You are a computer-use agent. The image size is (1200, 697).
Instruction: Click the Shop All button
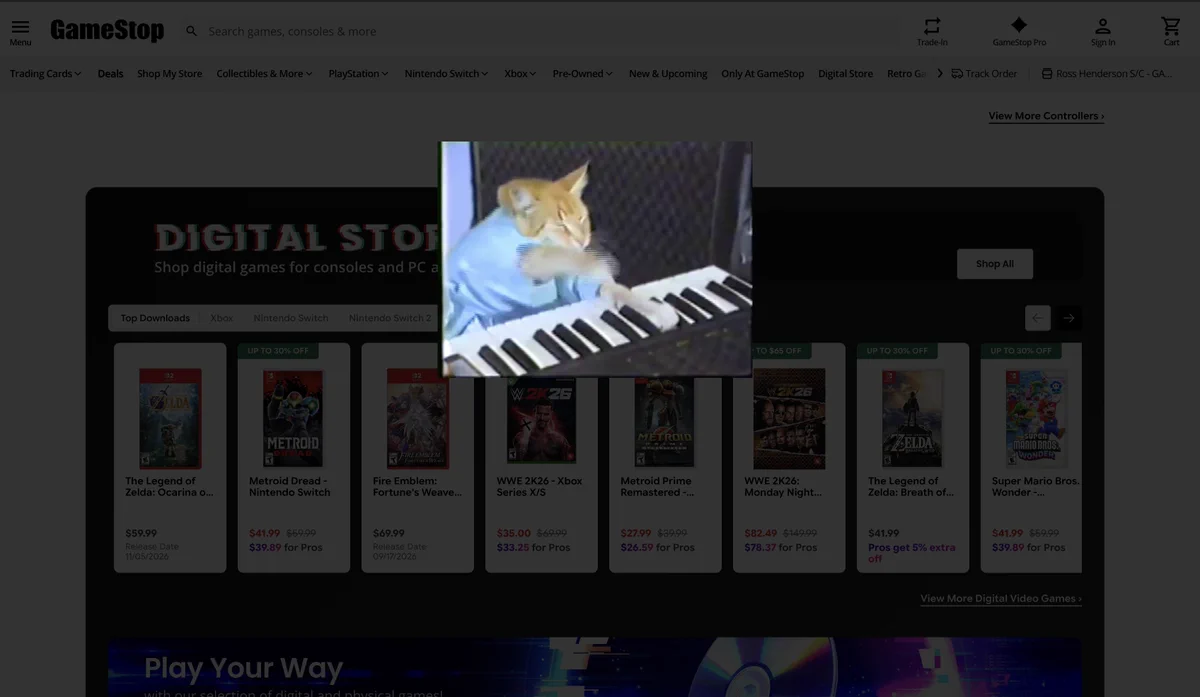995,263
